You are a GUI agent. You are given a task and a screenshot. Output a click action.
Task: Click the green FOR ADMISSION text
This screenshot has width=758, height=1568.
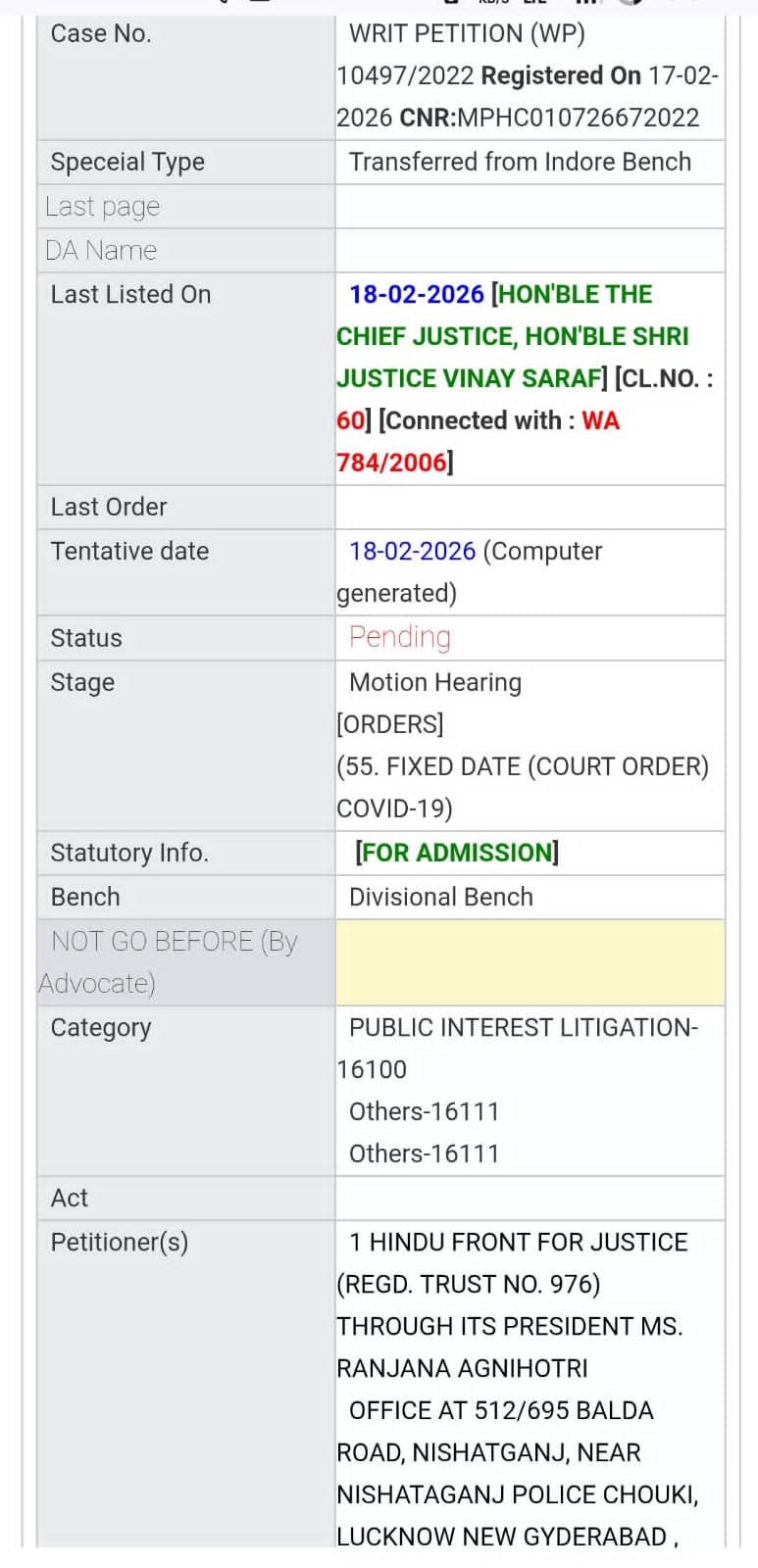click(457, 853)
